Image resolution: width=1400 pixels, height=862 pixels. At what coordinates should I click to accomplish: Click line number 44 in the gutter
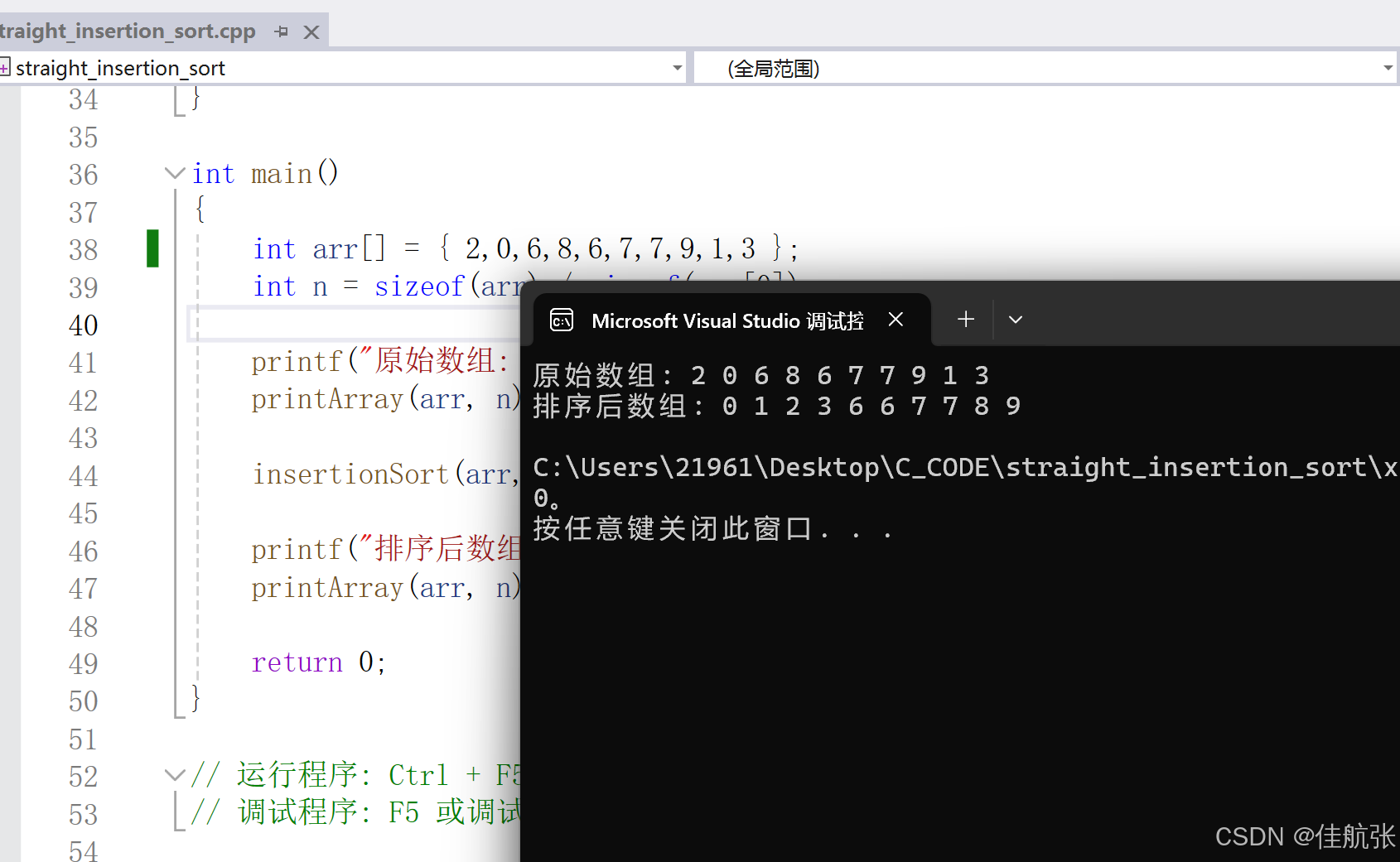(83, 475)
